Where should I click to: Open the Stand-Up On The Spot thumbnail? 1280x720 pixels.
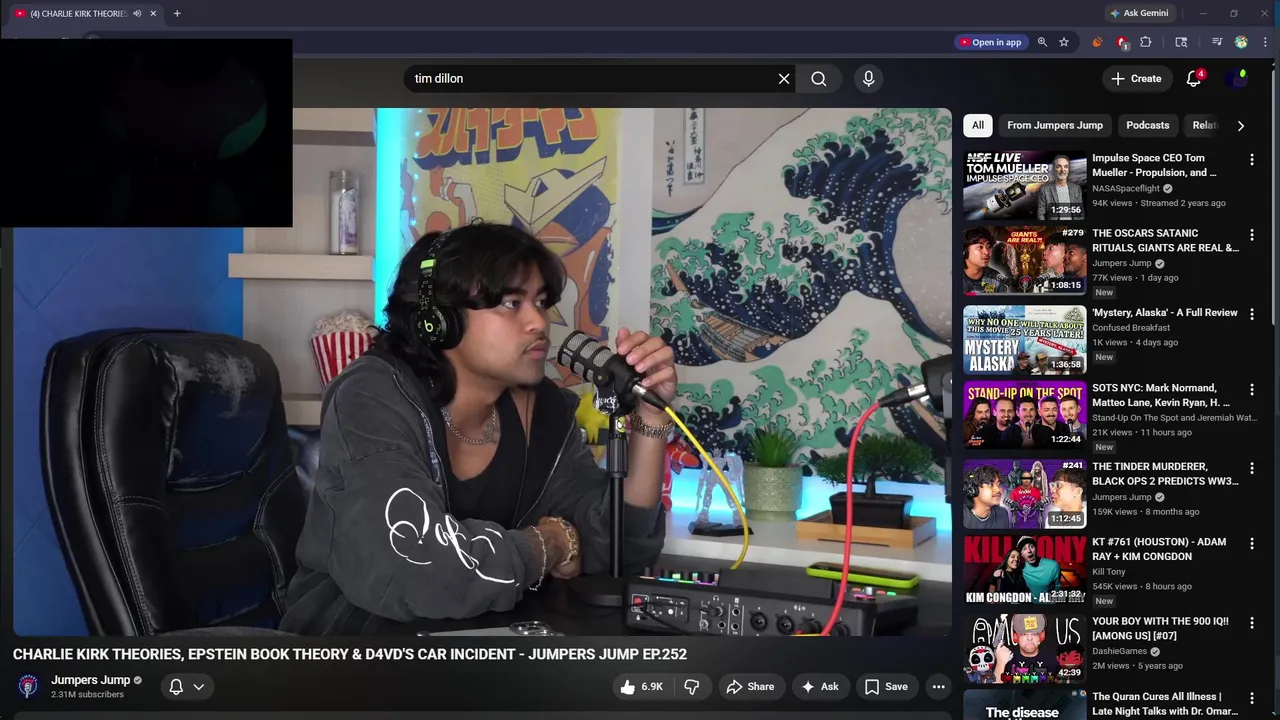1024,414
